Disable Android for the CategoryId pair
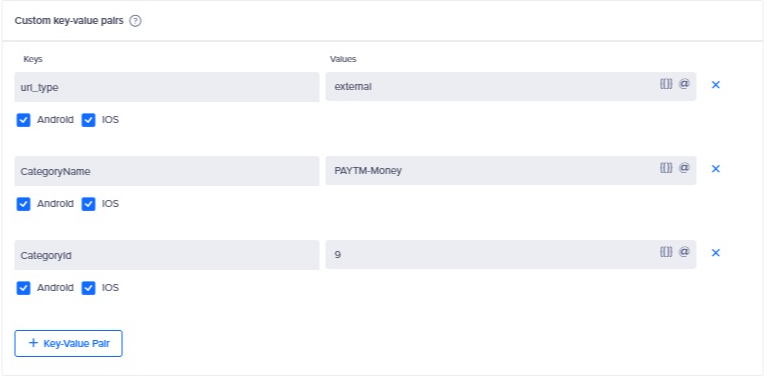The width and height of the screenshot is (768, 380). coord(24,288)
